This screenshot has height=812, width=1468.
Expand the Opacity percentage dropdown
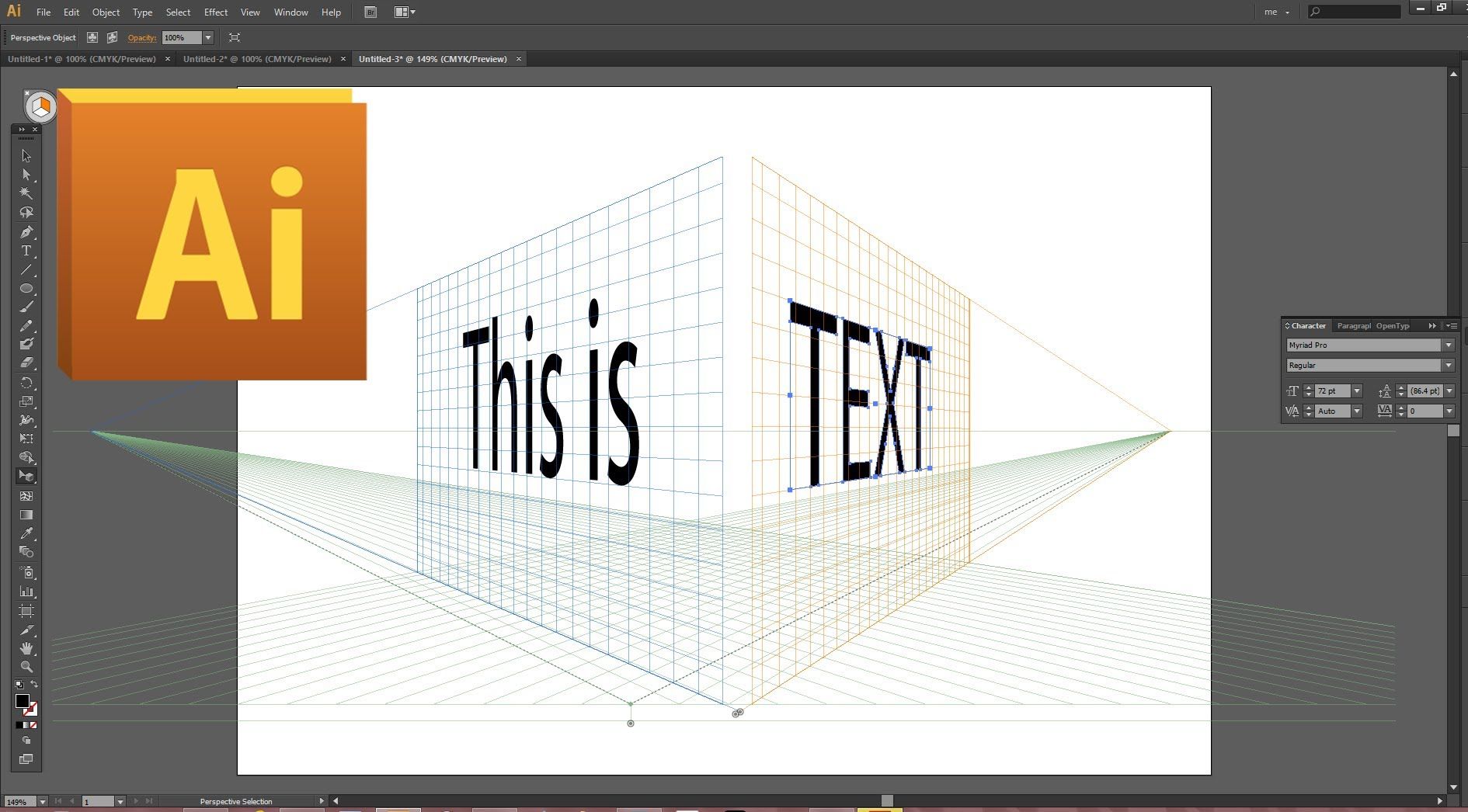coord(208,37)
